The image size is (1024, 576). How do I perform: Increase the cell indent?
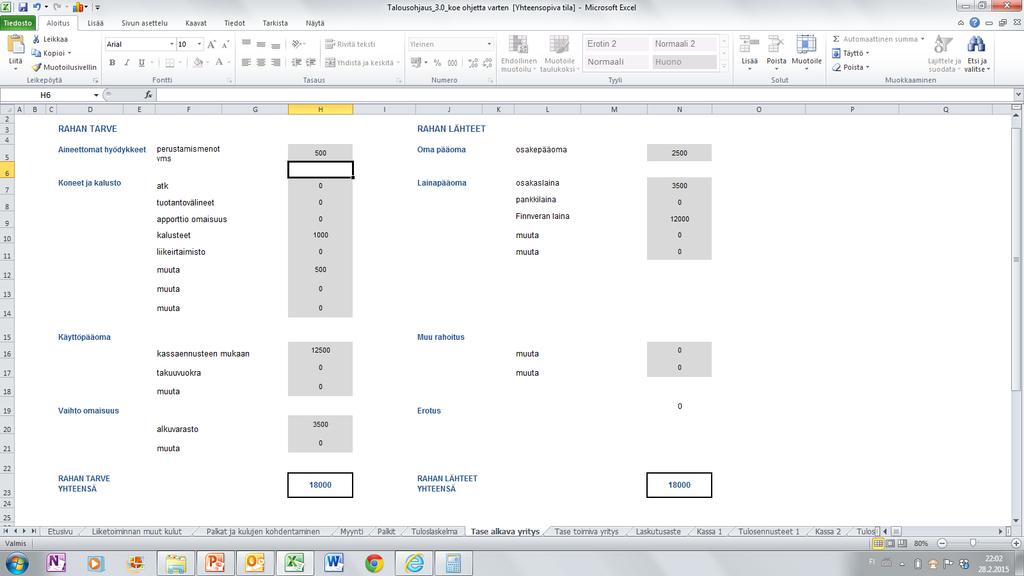tap(311, 63)
